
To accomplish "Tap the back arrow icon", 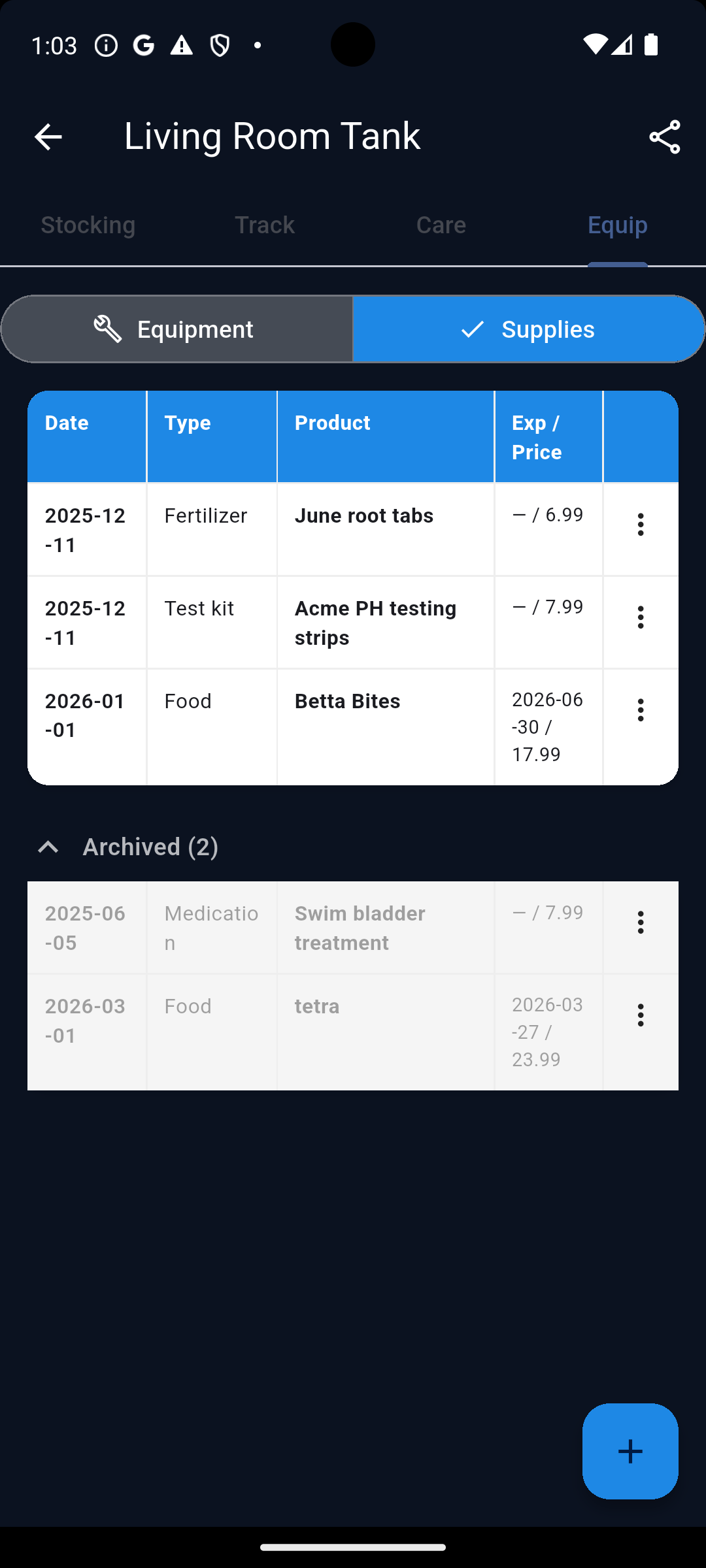I will 48,137.
